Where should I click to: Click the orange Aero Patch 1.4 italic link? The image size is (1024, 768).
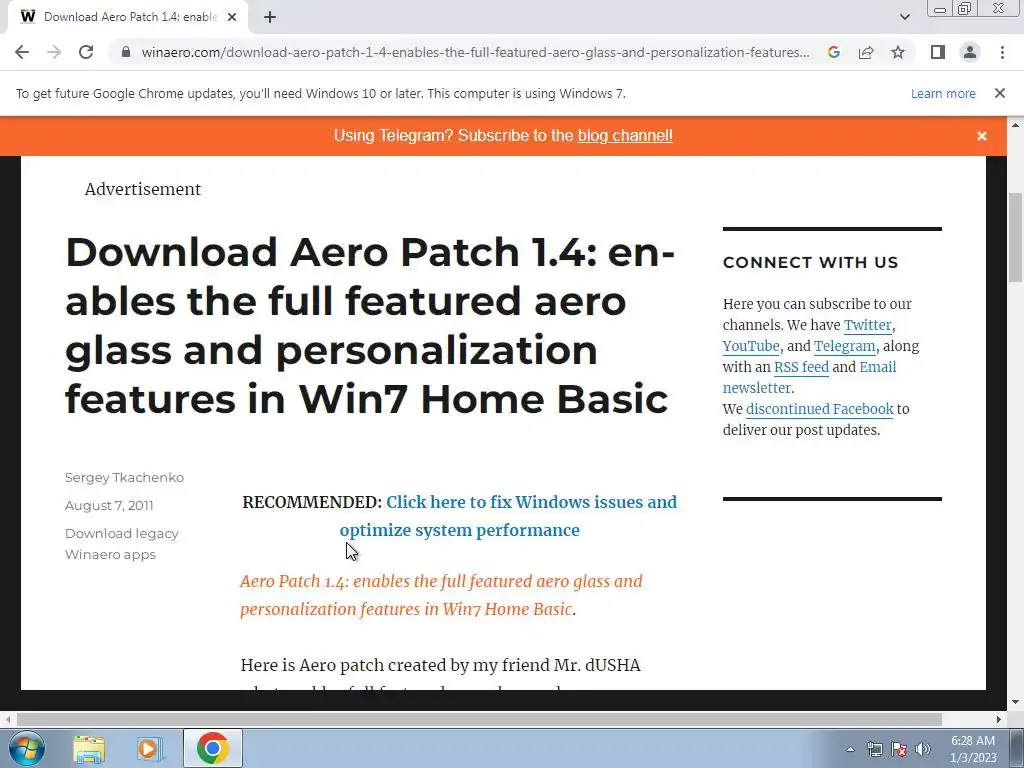[441, 595]
